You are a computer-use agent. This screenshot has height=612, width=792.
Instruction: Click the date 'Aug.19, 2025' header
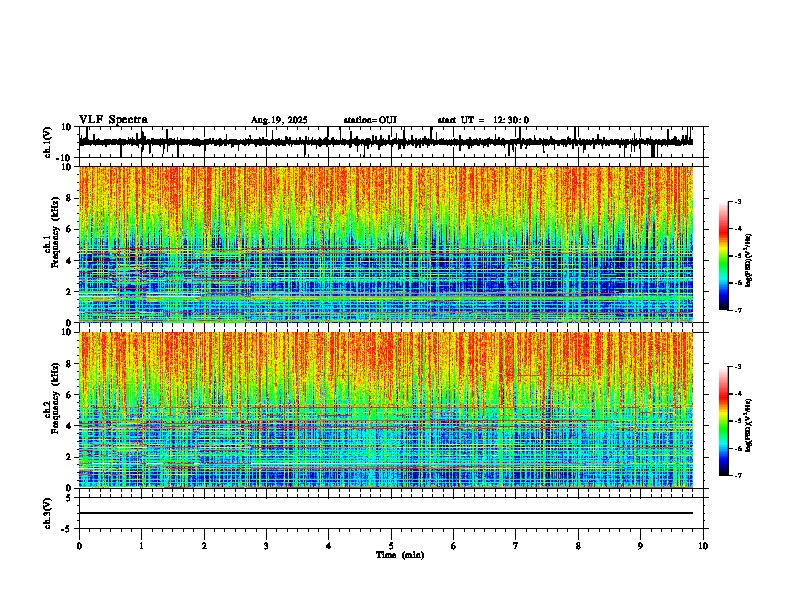click(x=279, y=120)
